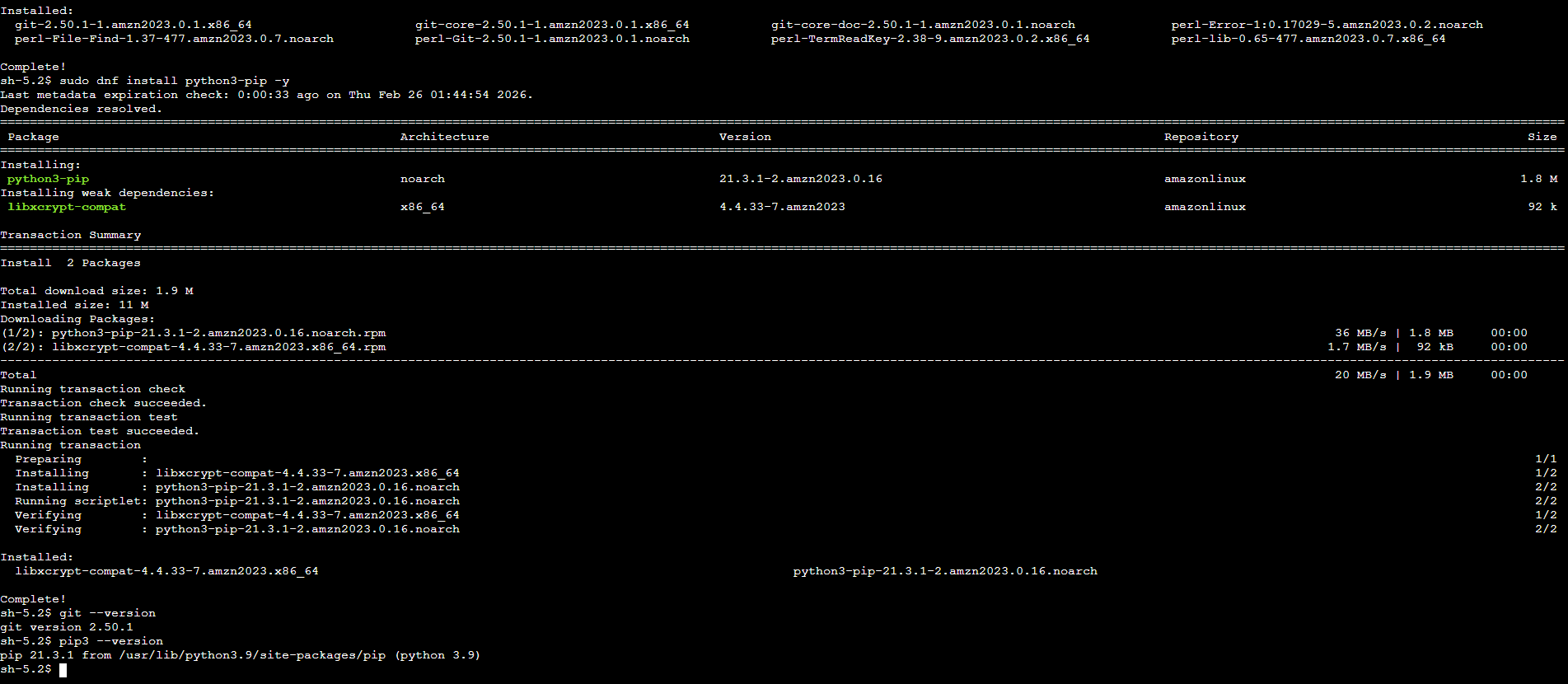The height and width of the screenshot is (684, 1568).
Task: Select the 'git version 2.50.1' output line
Action: coord(67,627)
